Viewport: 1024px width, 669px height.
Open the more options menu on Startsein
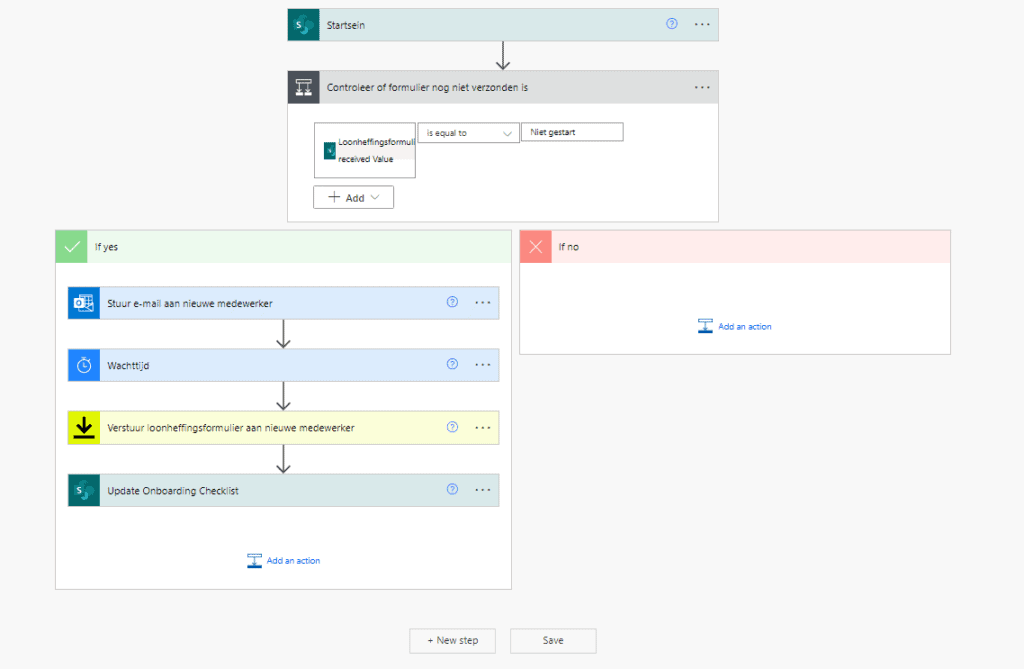click(x=702, y=24)
